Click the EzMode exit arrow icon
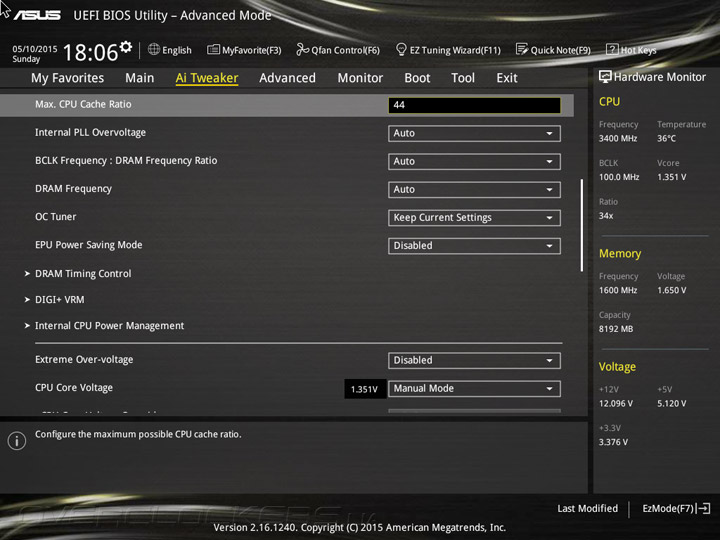This screenshot has height=540, width=720. tap(703, 508)
